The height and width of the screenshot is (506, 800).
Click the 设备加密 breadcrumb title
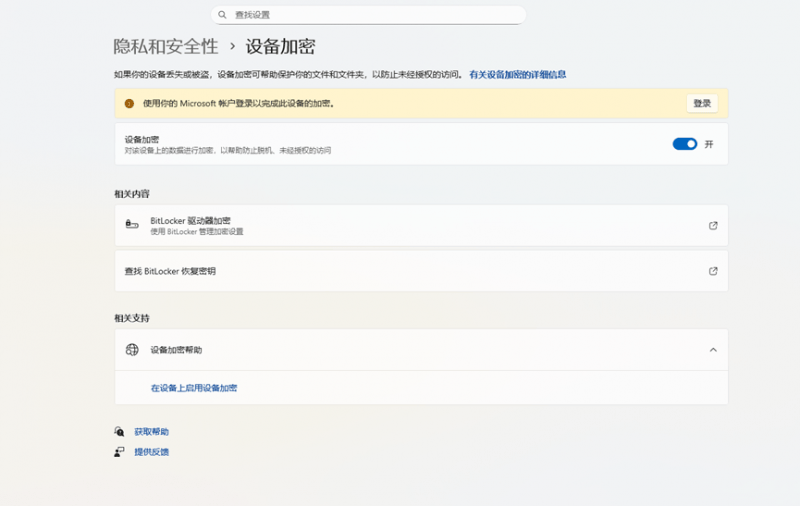pyautogui.click(x=281, y=46)
